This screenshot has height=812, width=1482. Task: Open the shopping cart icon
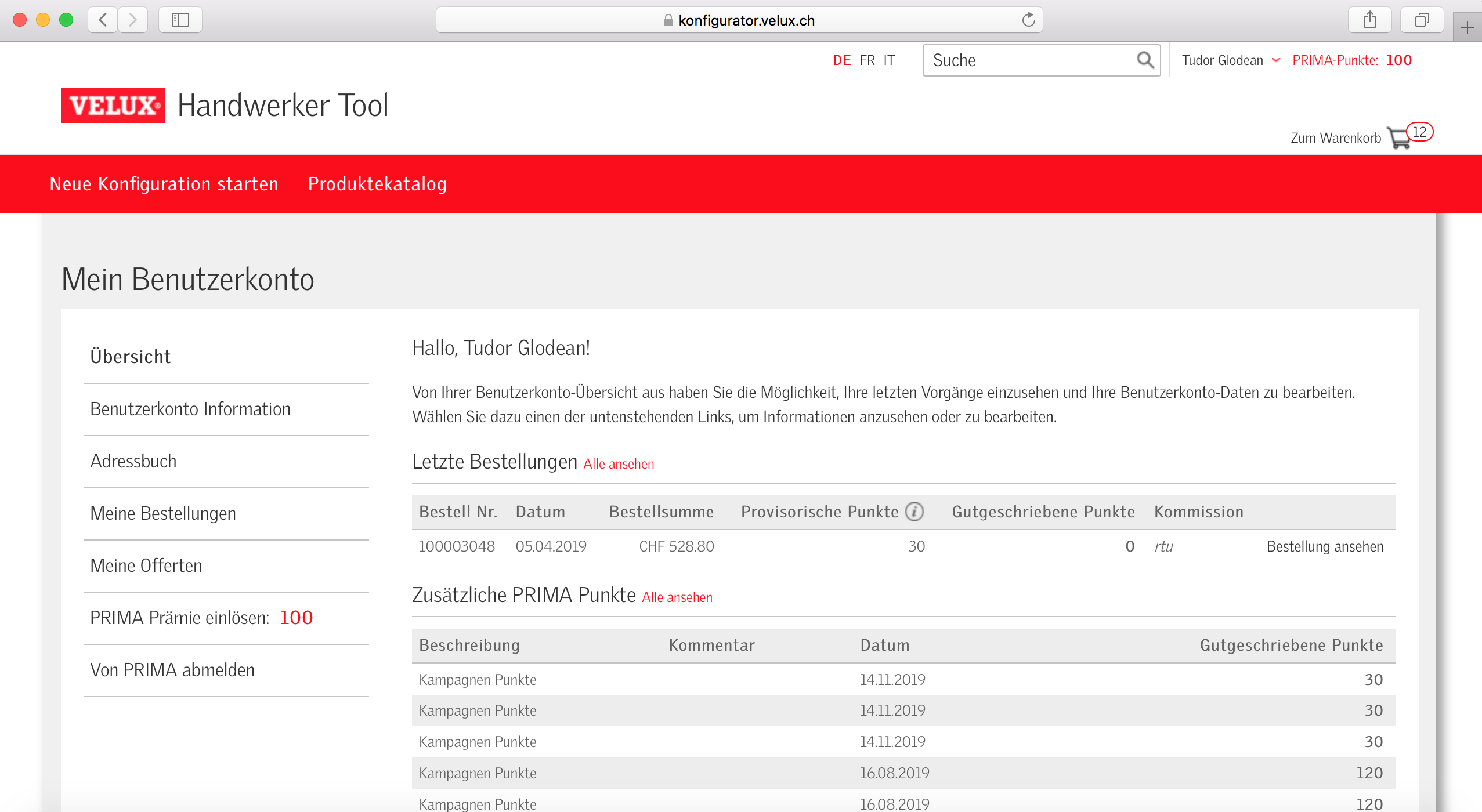(x=1399, y=138)
